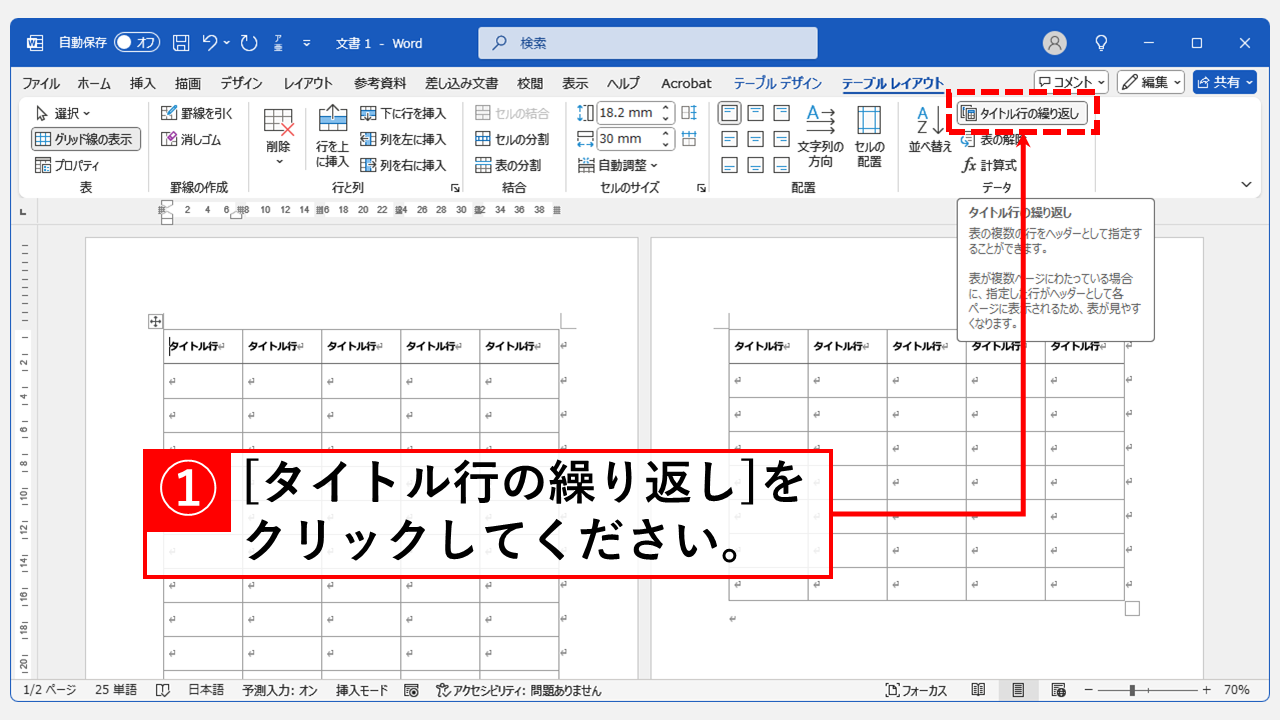Enable フォーカス mode
The width and height of the screenshot is (1280, 720).
[x=916, y=690]
